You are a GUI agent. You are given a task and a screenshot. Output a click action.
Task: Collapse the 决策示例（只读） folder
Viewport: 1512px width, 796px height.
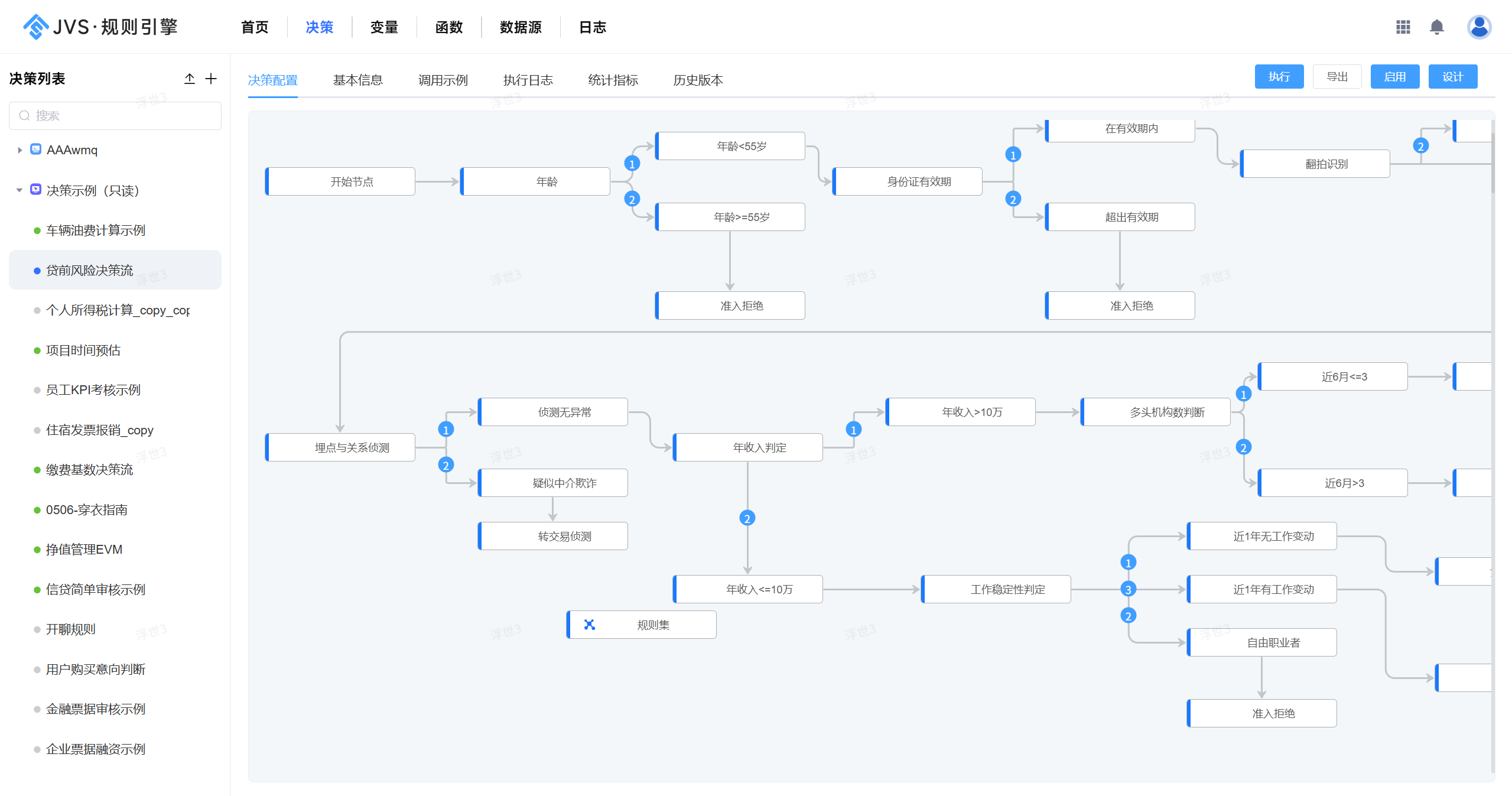tap(19, 190)
